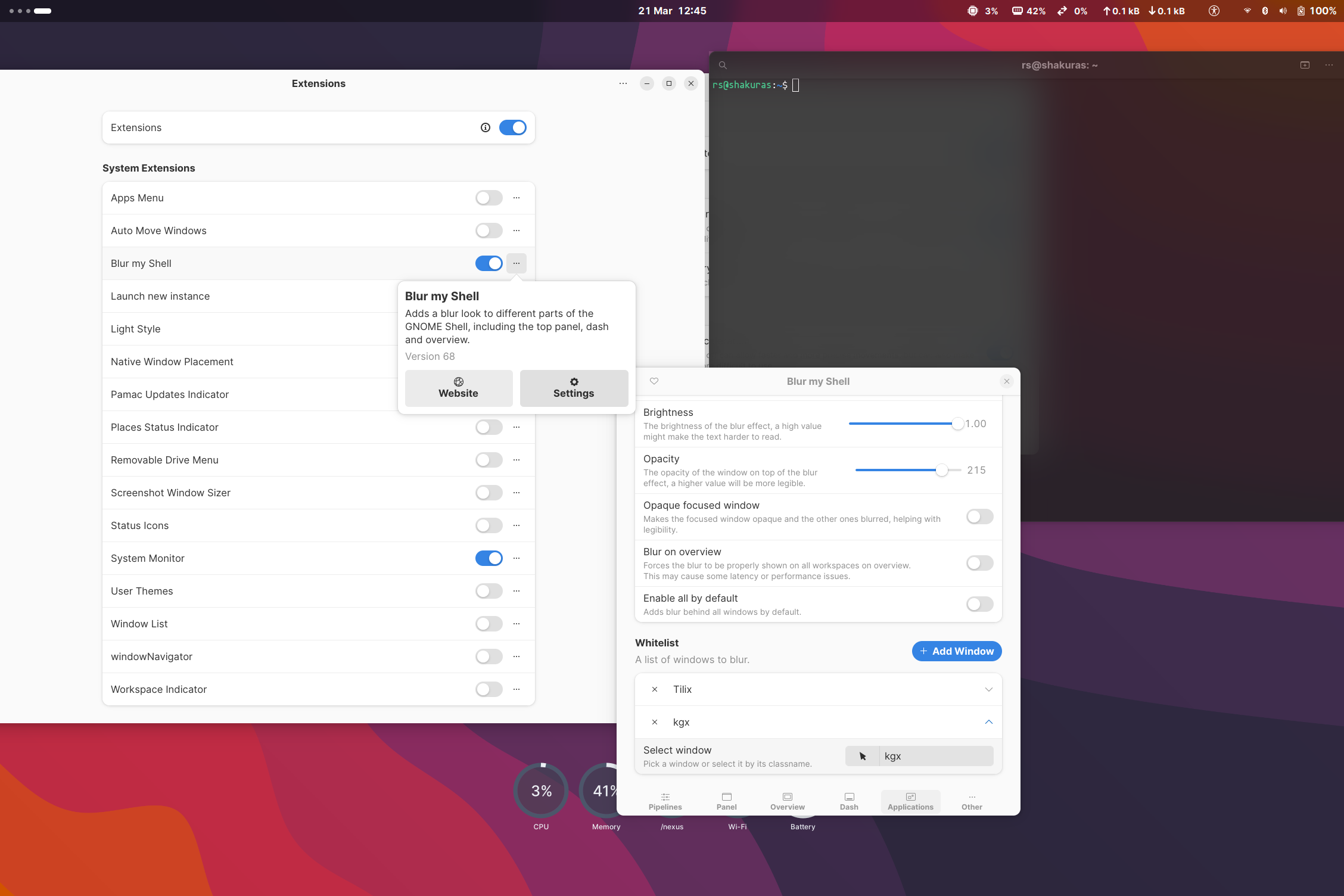Close the Blur my Shell options popover button
The image size is (1344, 896).
(517, 263)
